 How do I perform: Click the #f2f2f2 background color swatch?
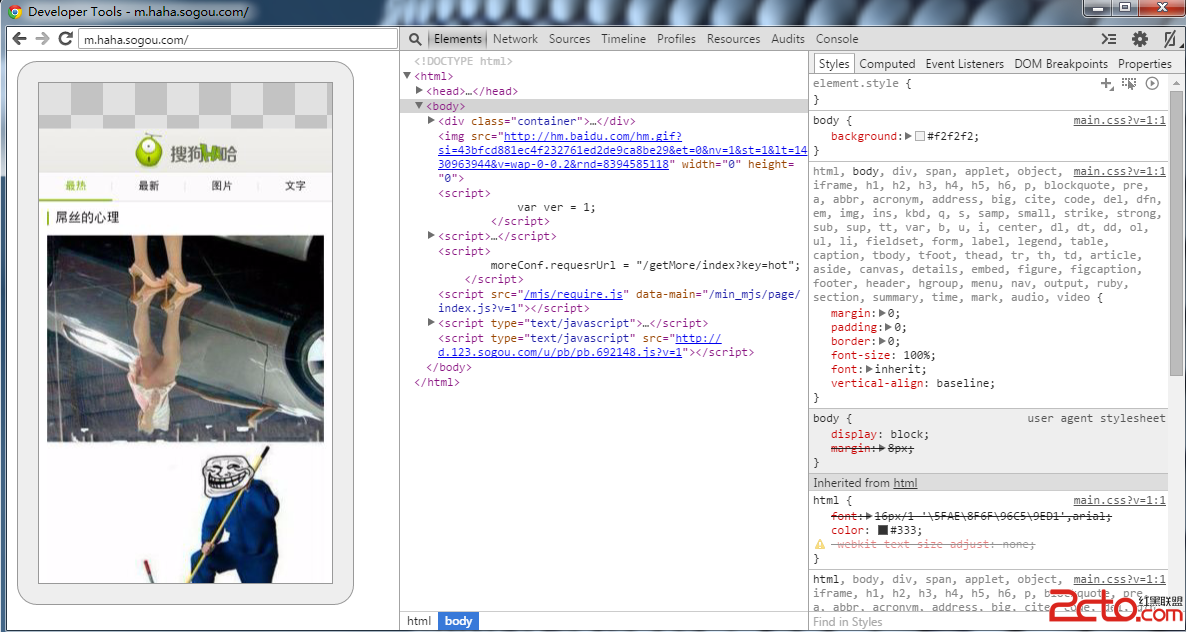(920, 136)
